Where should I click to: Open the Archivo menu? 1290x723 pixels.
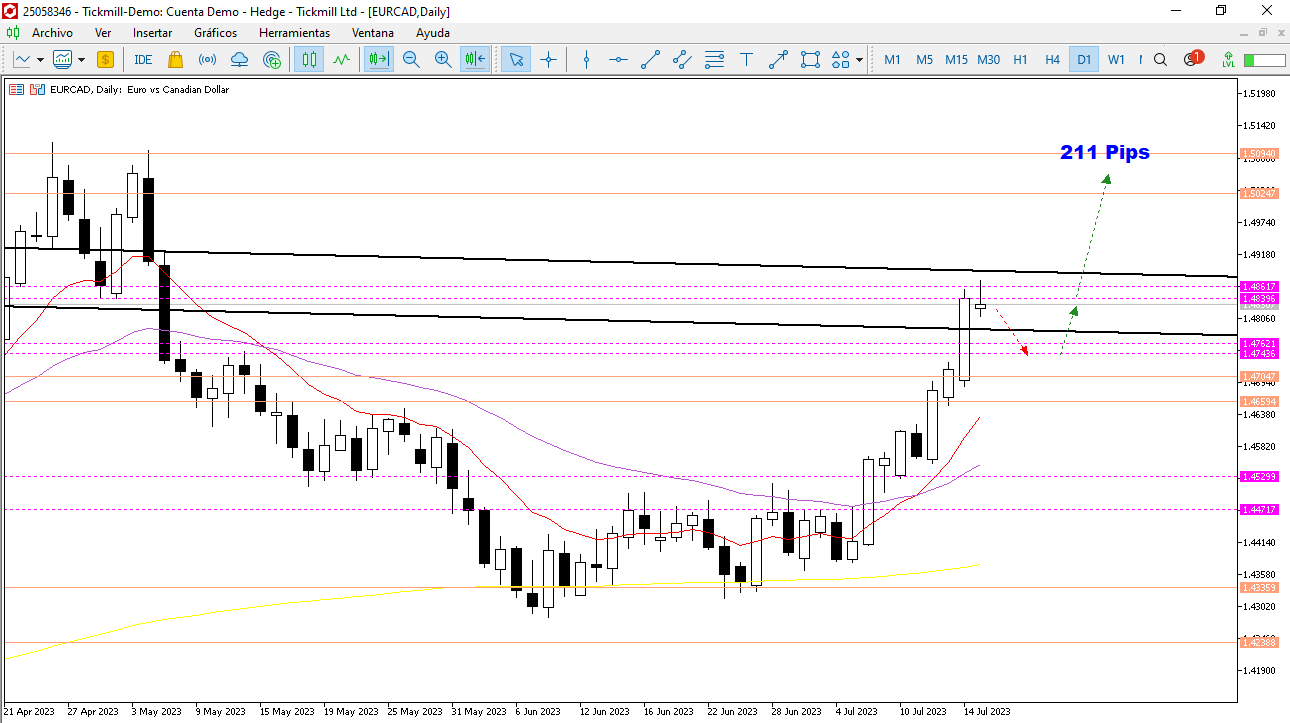52,33
